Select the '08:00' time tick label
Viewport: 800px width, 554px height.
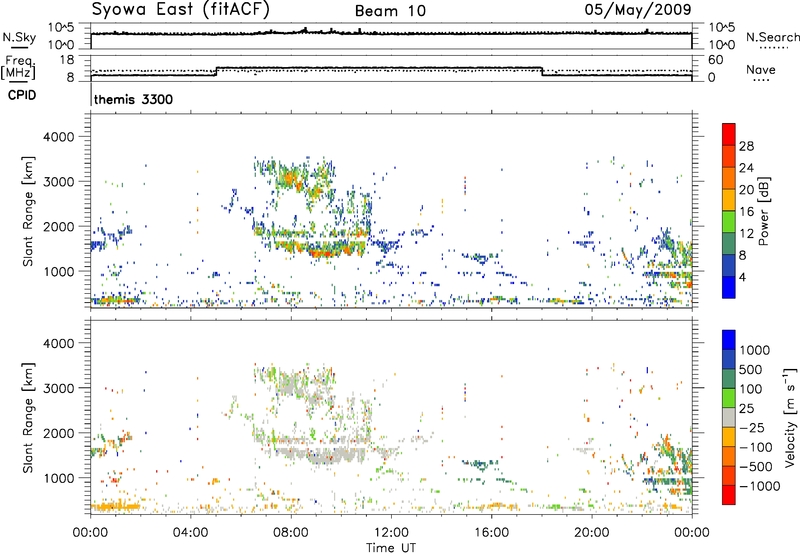pyautogui.click(x=291, y=533)
